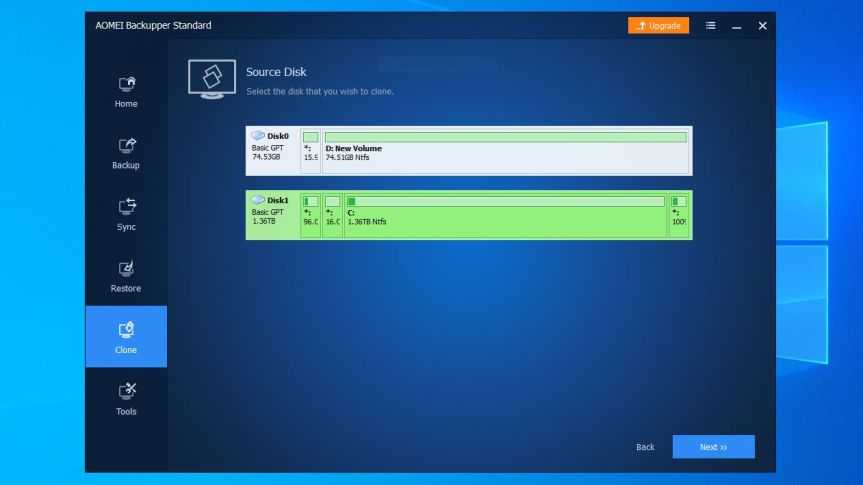Select the Clone section in sidebar
Viewport: 863px width, 485px height.
point(126,336)
